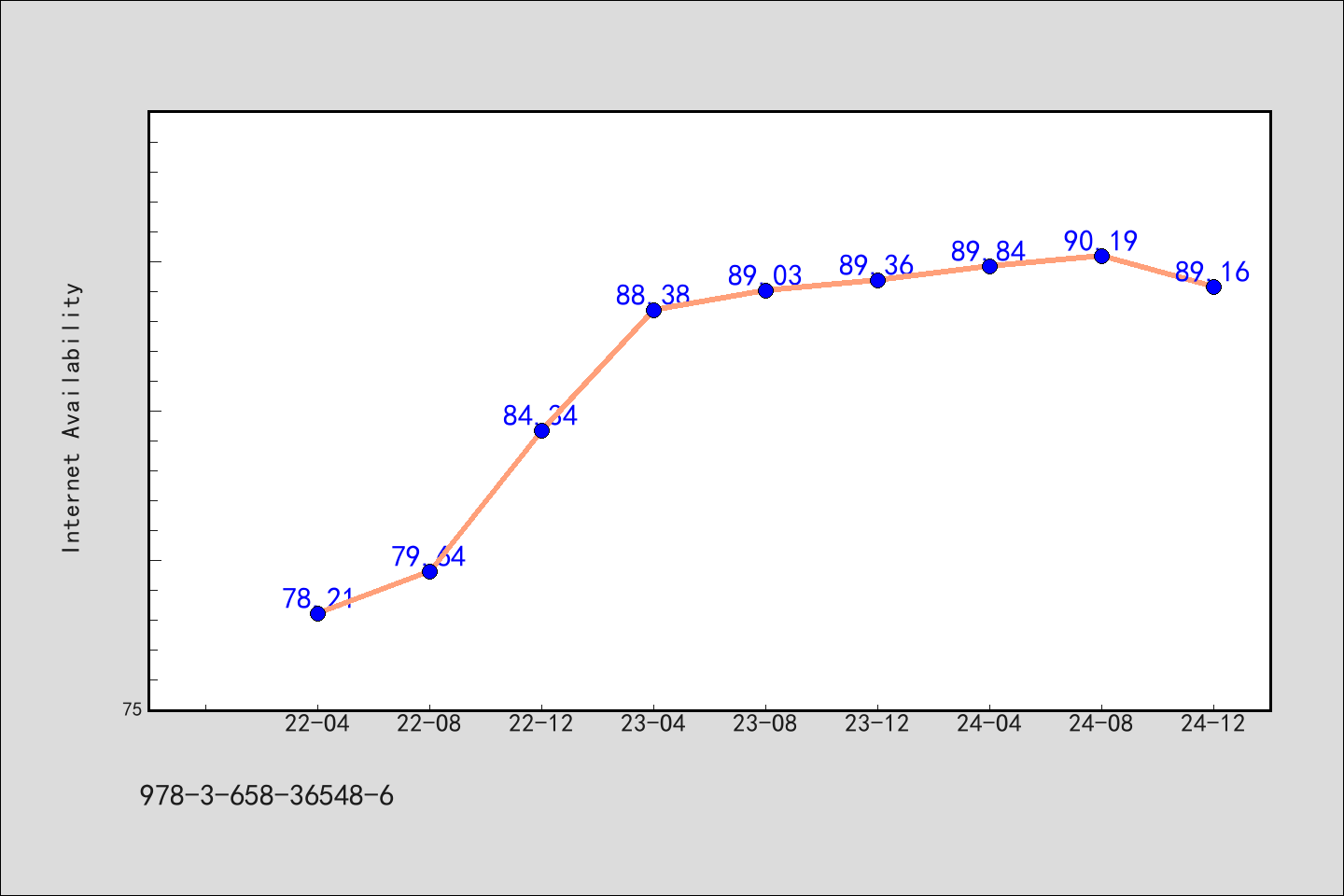1344x896 pixels.
Task: Select the 24-08 x-axis label
Action: (1101, 724)
